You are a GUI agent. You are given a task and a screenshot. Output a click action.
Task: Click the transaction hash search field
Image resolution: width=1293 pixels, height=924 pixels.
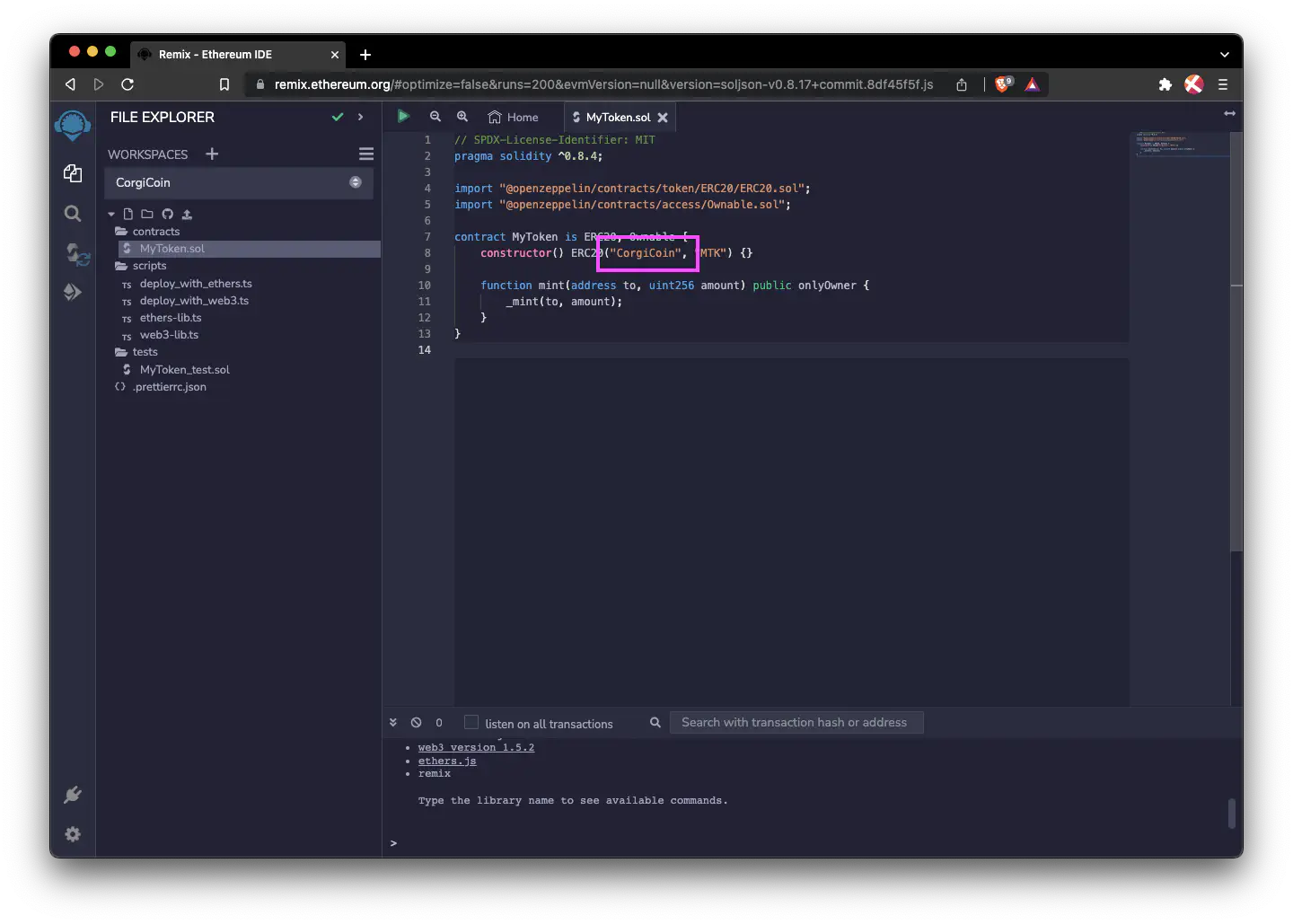coord(796,722)
